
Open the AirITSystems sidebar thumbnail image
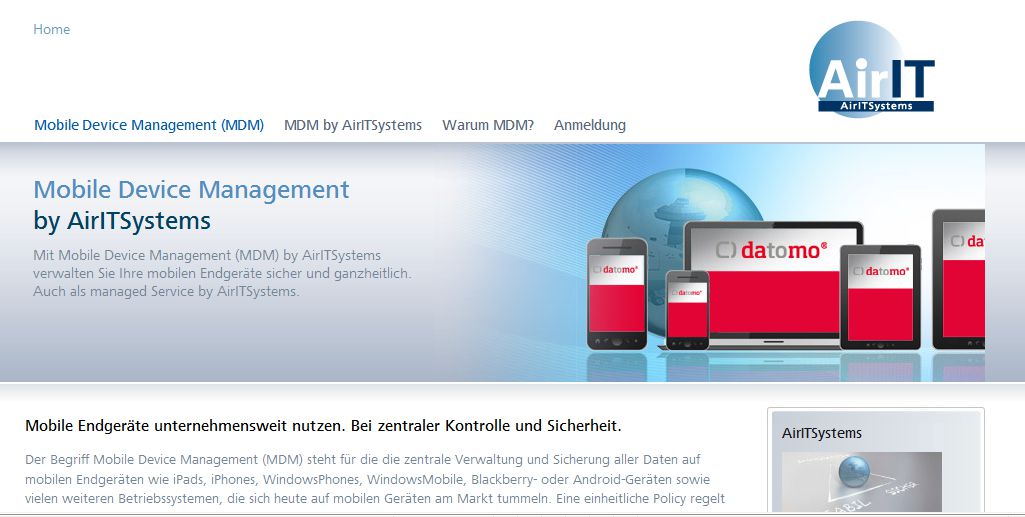coord(861,482)
